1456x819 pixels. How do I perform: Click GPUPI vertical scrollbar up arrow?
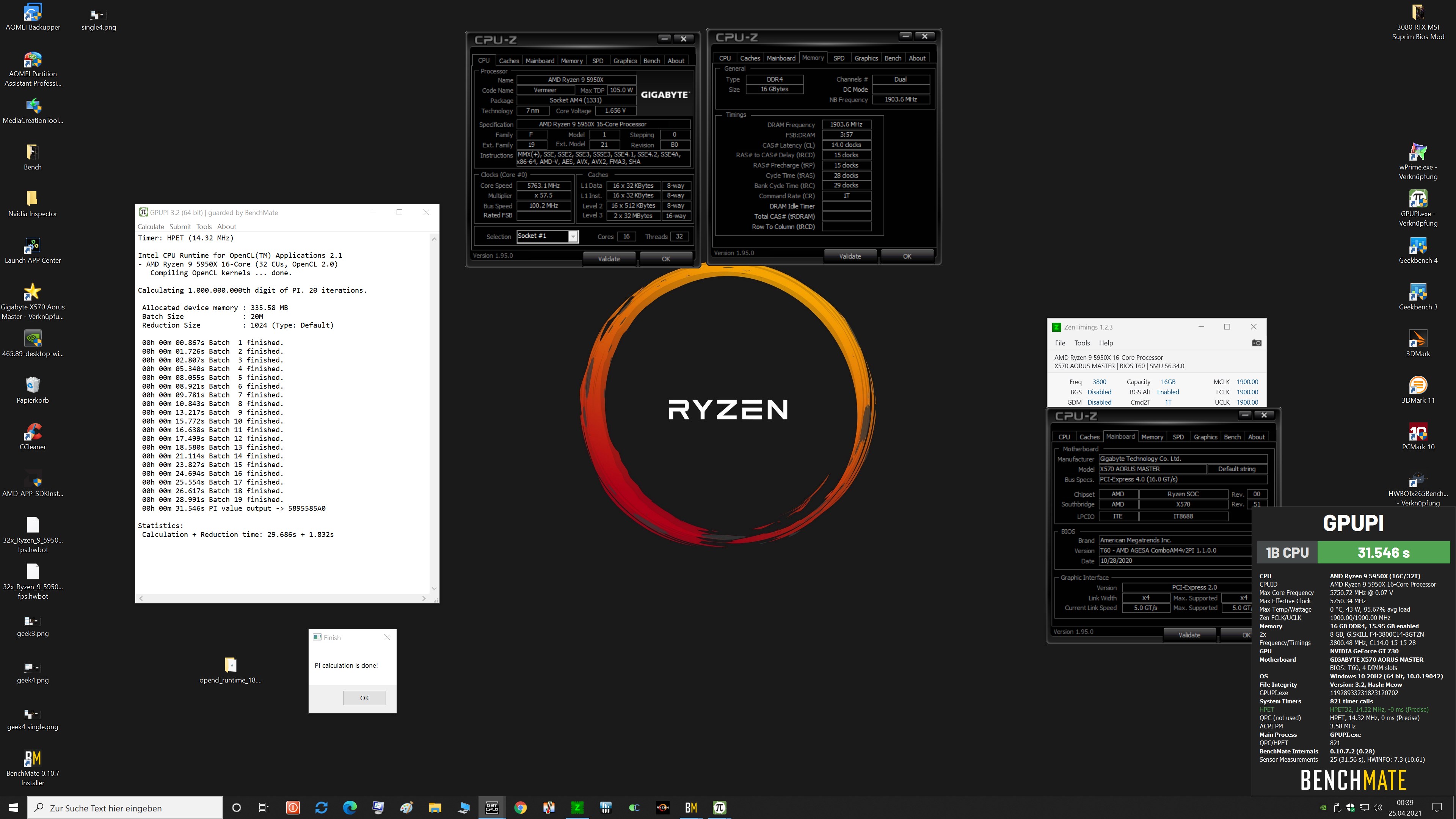coord(434,239)
